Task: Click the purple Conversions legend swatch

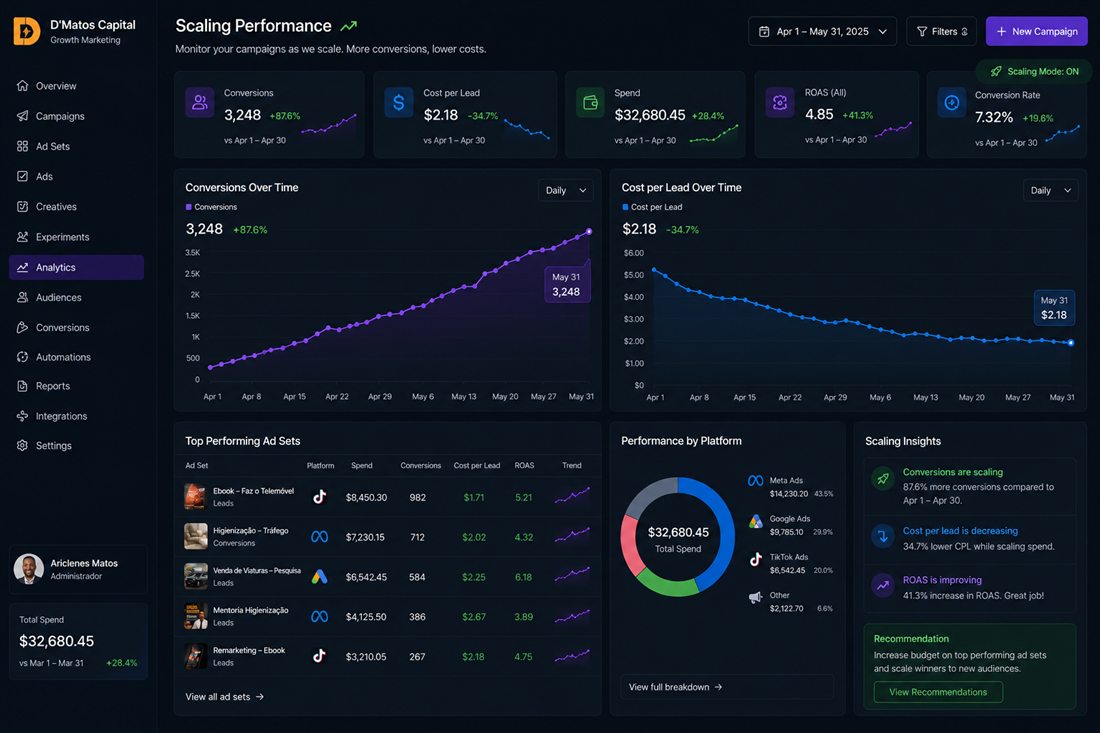Action: (188, 207)
